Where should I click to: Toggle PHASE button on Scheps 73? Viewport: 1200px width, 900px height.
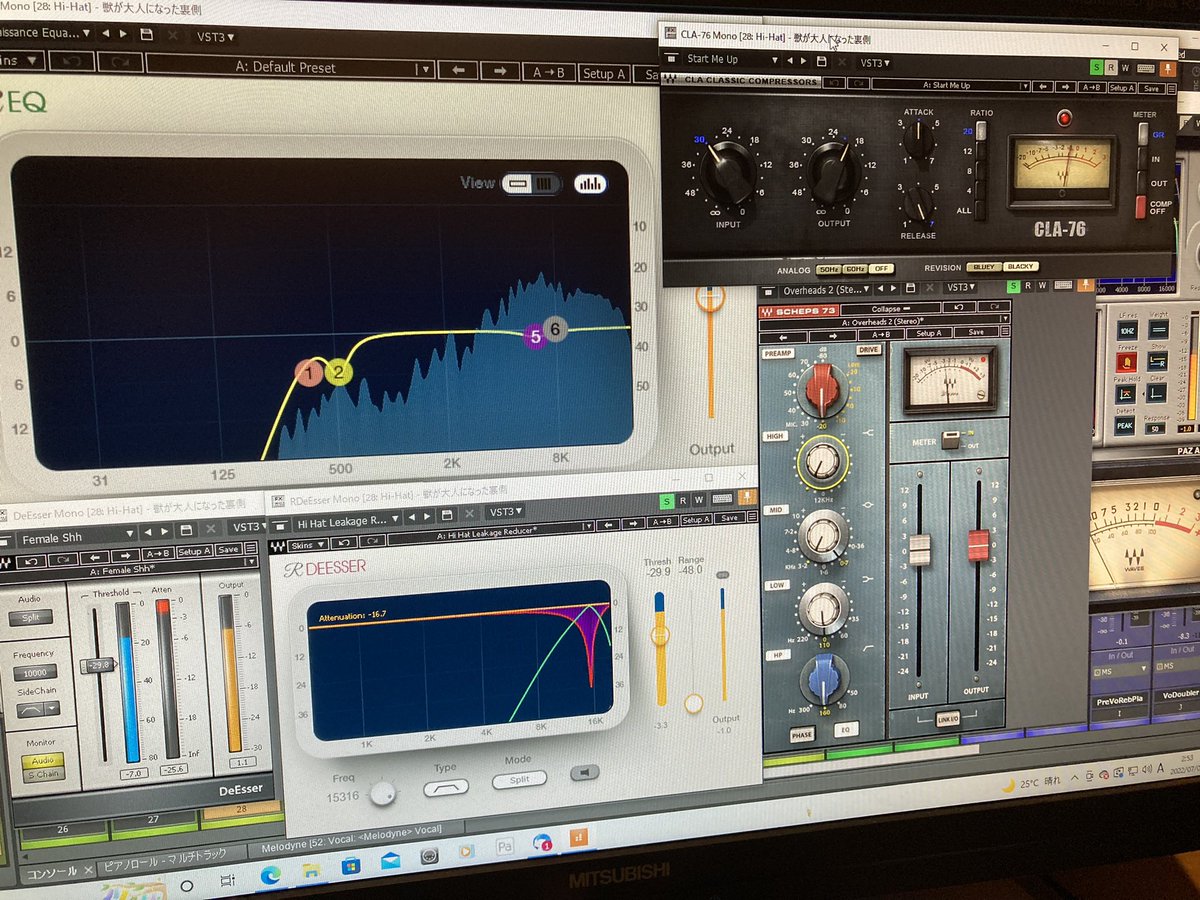point(802,735)
